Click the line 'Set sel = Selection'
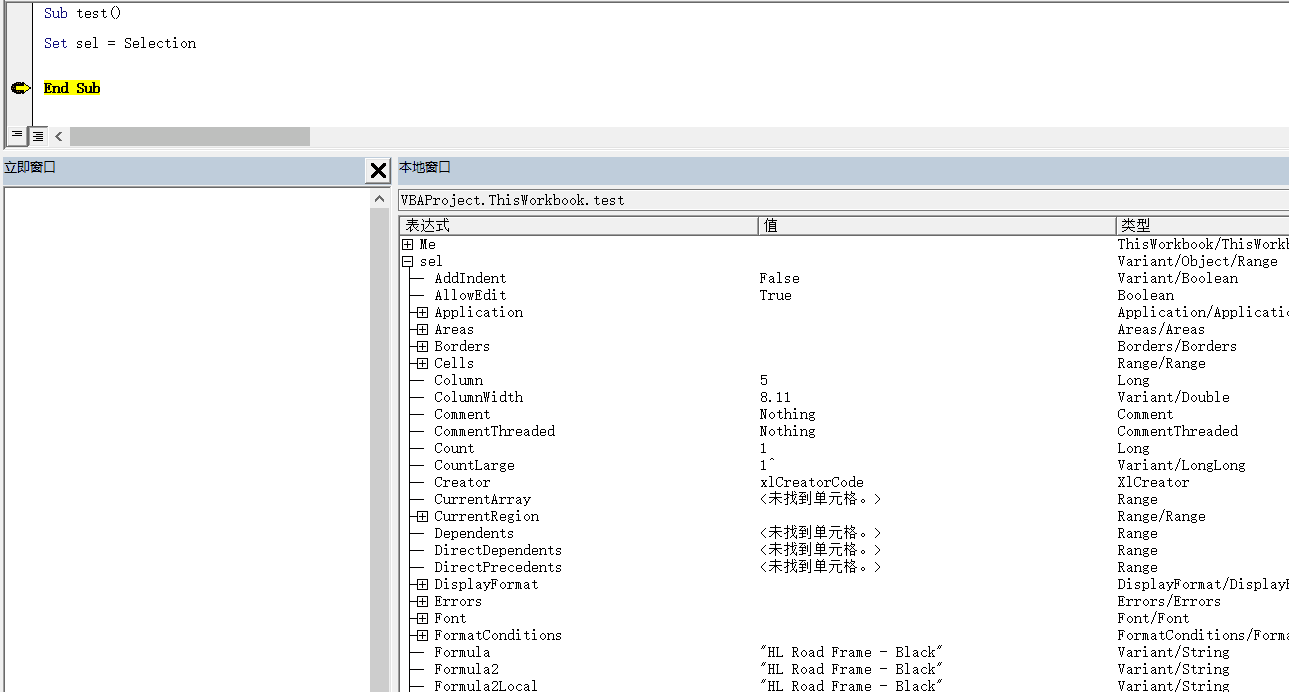The width and height of the screenshot is (1289, 692). pos(120,43)
